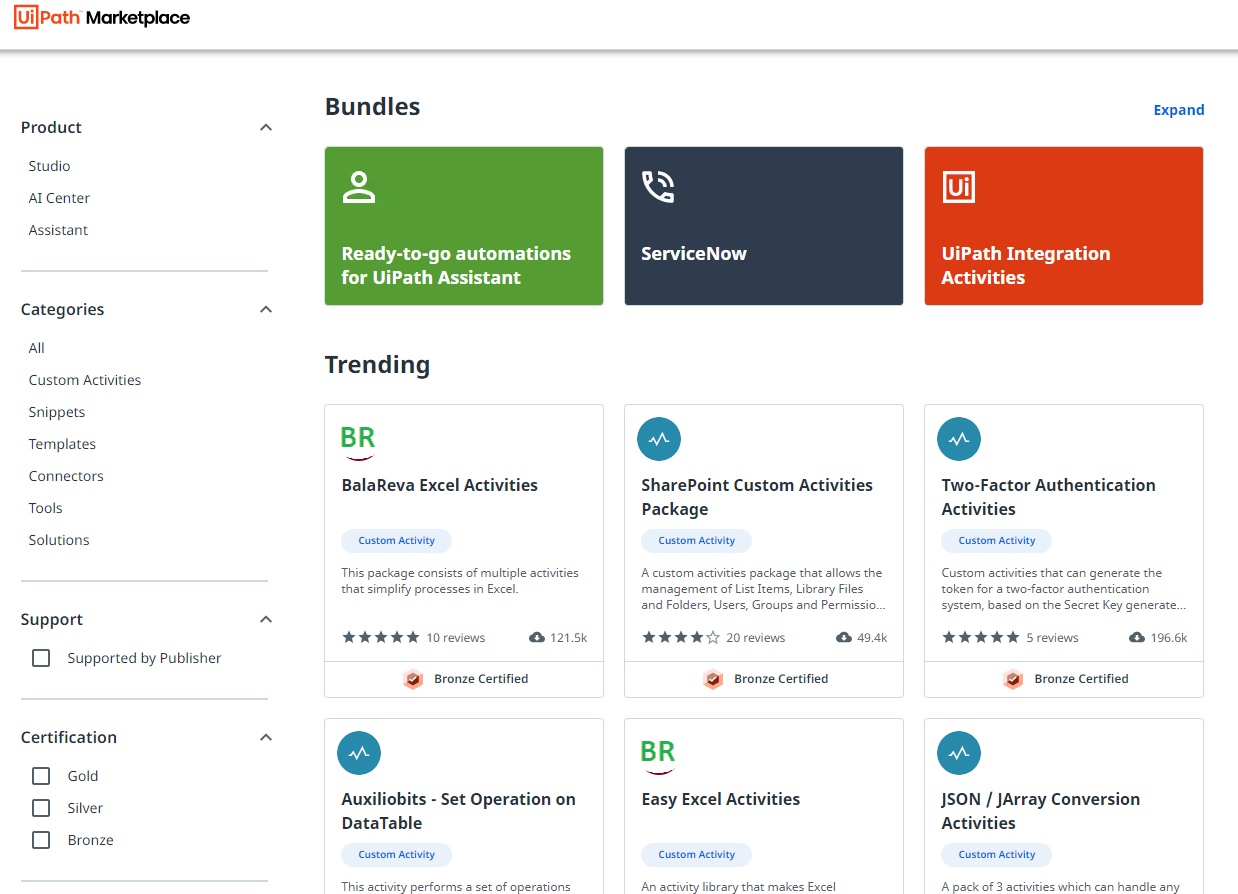Filter by AI Center product
This screenshot has width=1238, height=894.
tap(59, 198)
